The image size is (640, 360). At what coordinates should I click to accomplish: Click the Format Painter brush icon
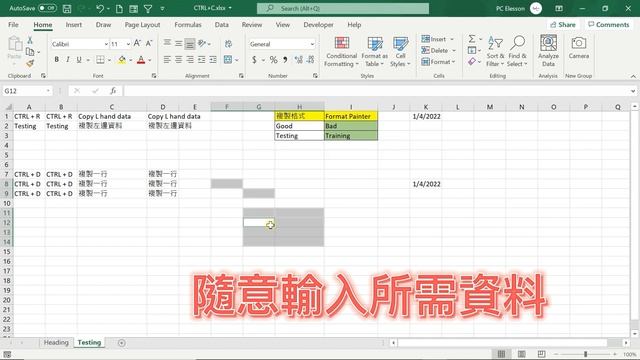30,63
